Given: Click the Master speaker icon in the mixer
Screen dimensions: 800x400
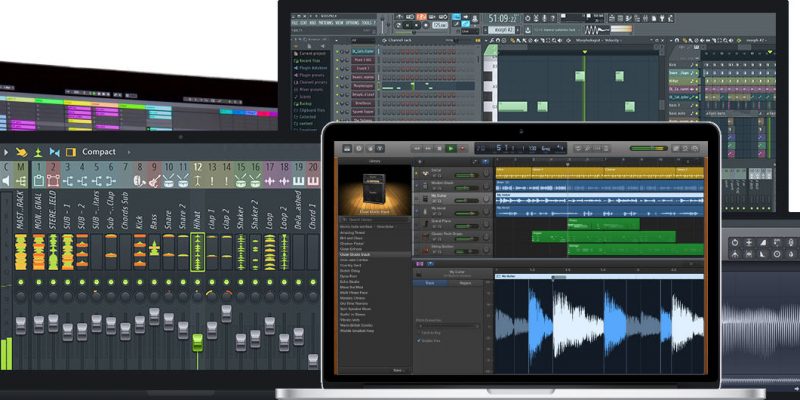Looking at the screenshot, I should pos(6,181).
